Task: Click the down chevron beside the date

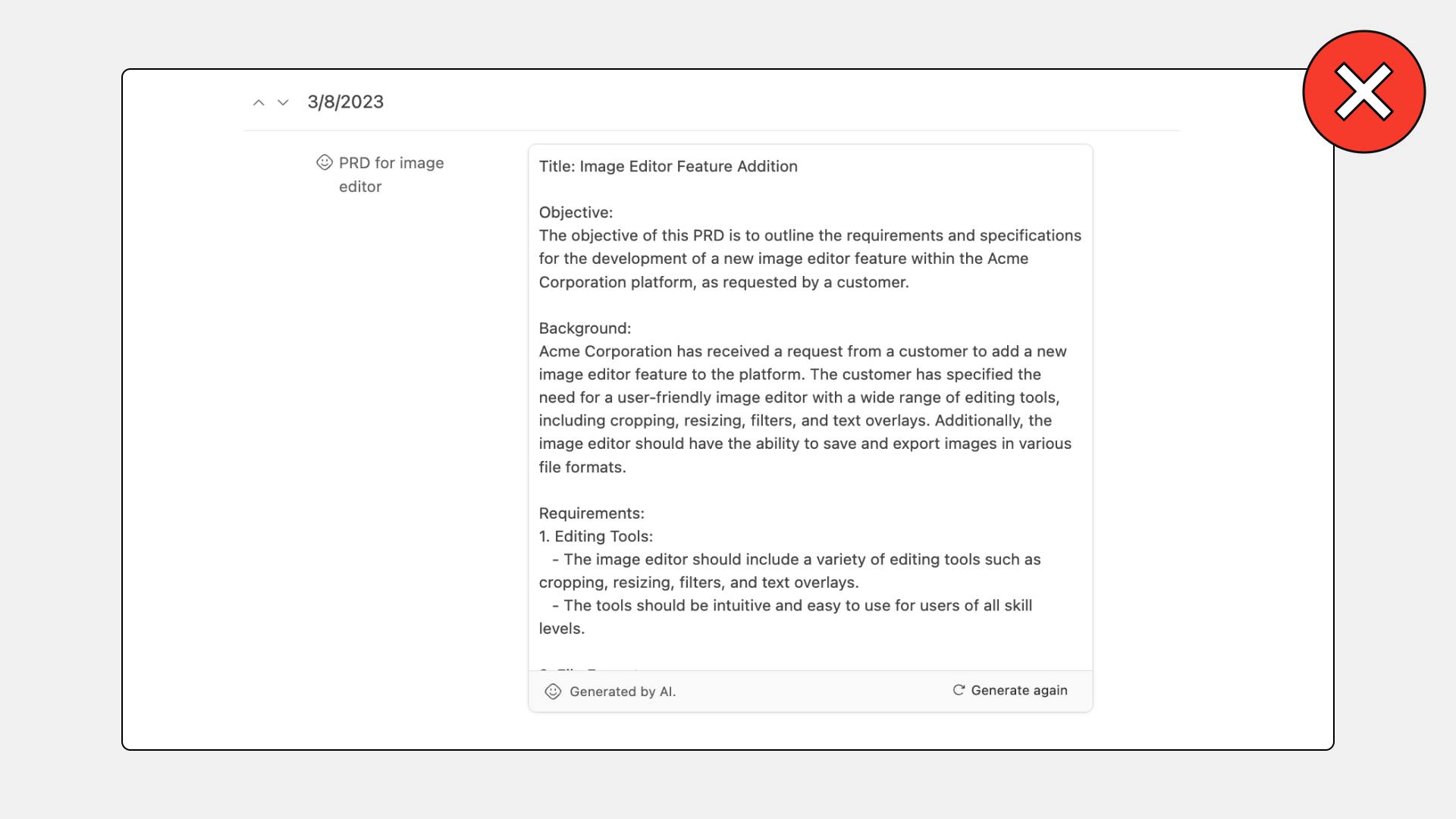Action: point(283,102)
